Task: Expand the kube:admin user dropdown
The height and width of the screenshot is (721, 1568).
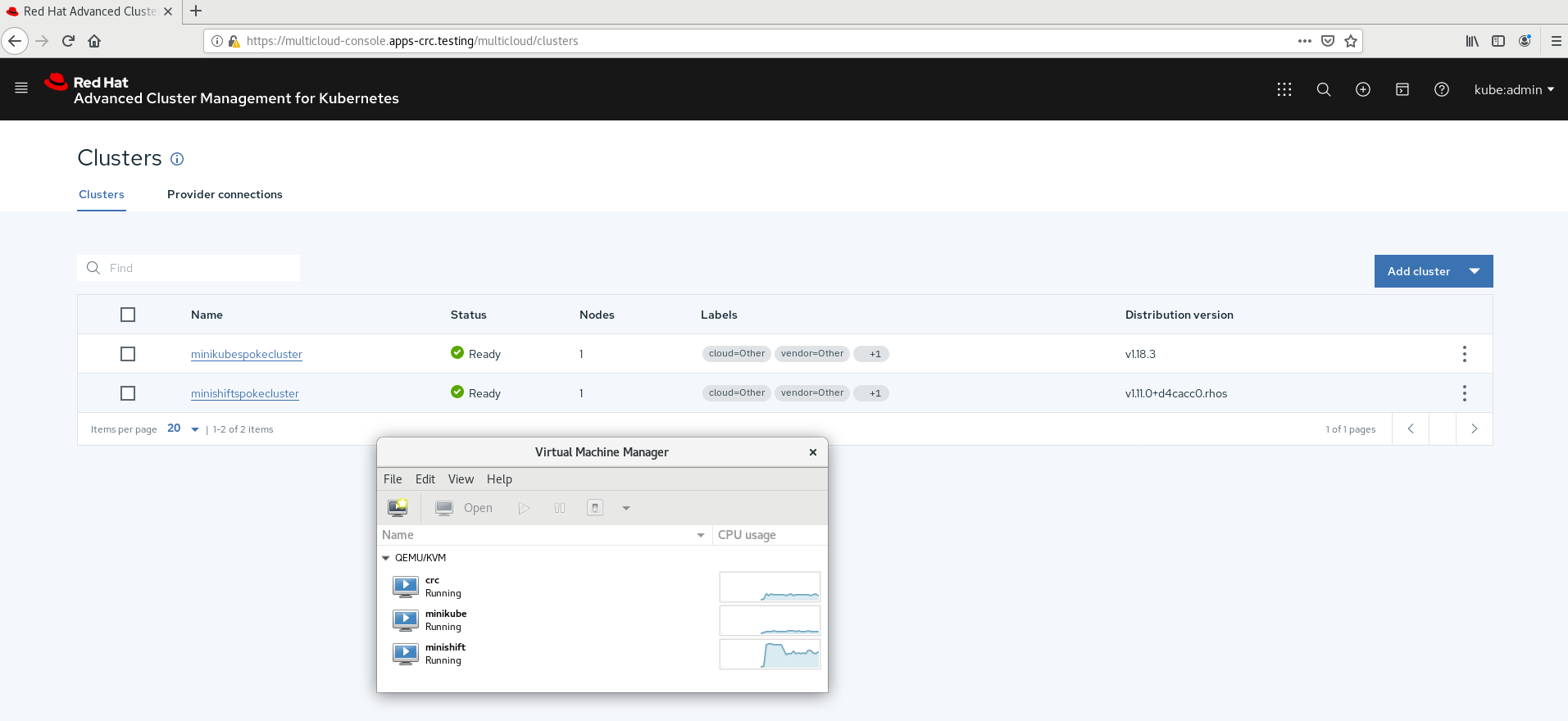Action: pos(1513,89)
